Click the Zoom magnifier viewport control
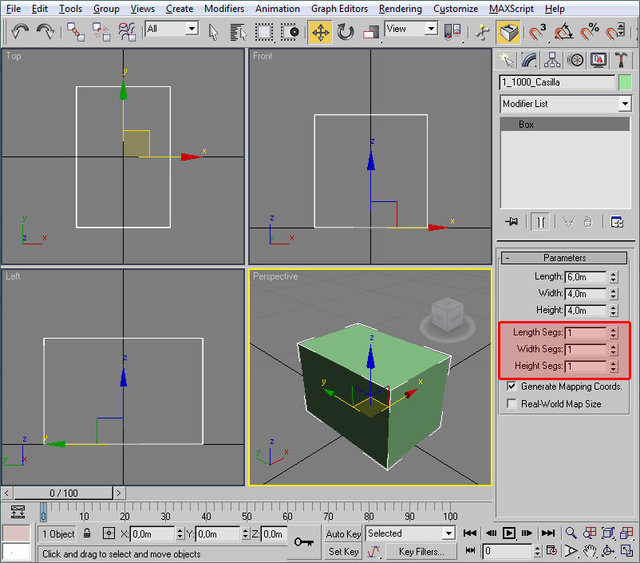This screenshot has height=563, width=640. [571, 533]
